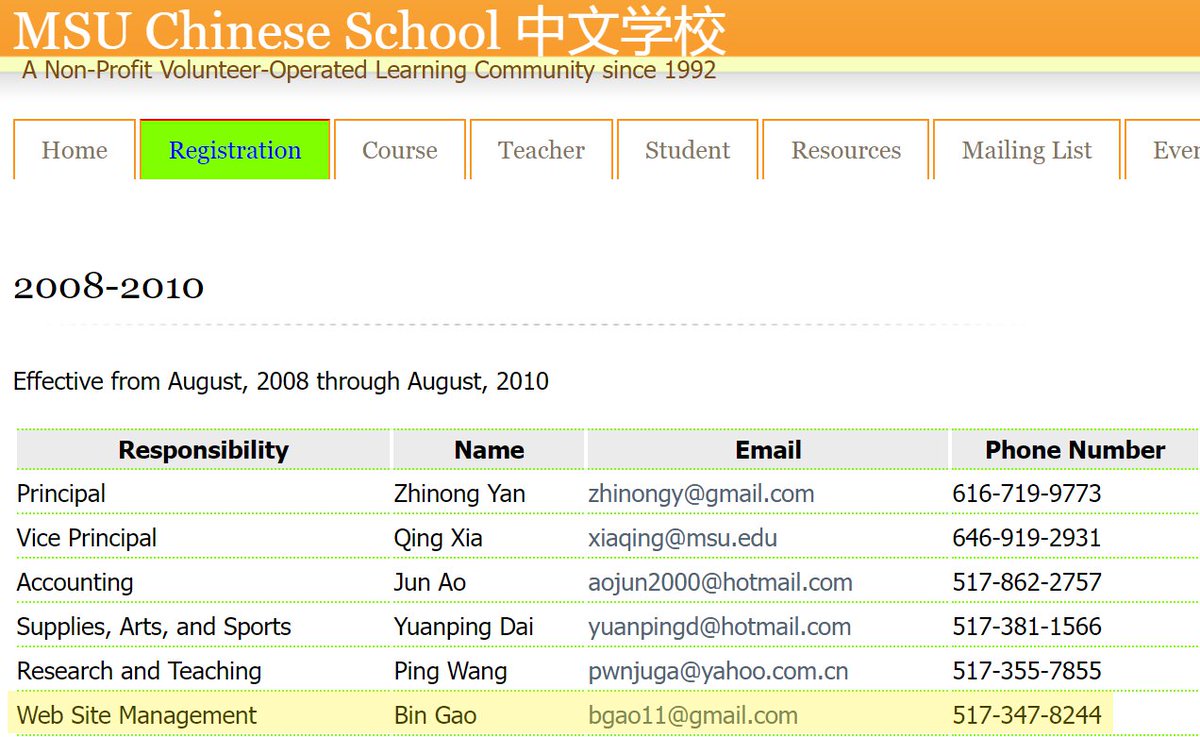Click the xiaqing@msu.edu email link
The image size is (1200, 737).
[x=682, y=538]
